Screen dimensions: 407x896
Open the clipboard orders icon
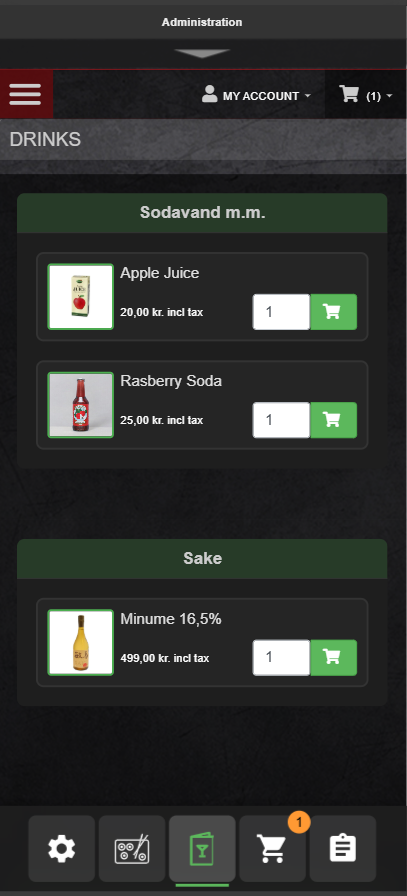click(343, 849)
